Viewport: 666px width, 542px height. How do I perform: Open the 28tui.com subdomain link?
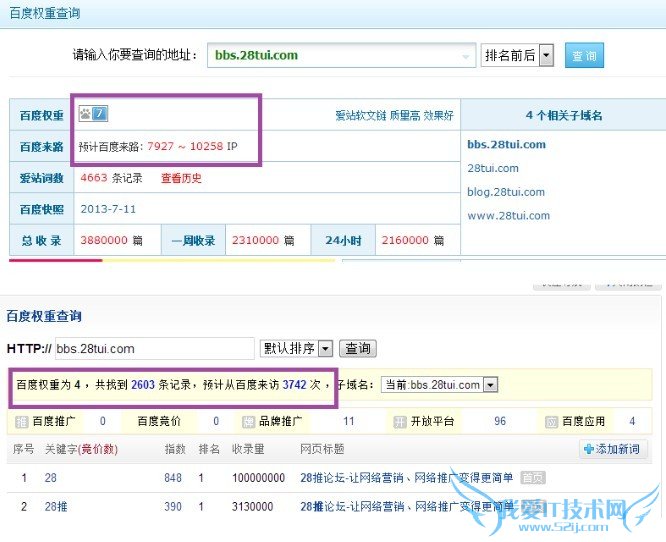493,168
